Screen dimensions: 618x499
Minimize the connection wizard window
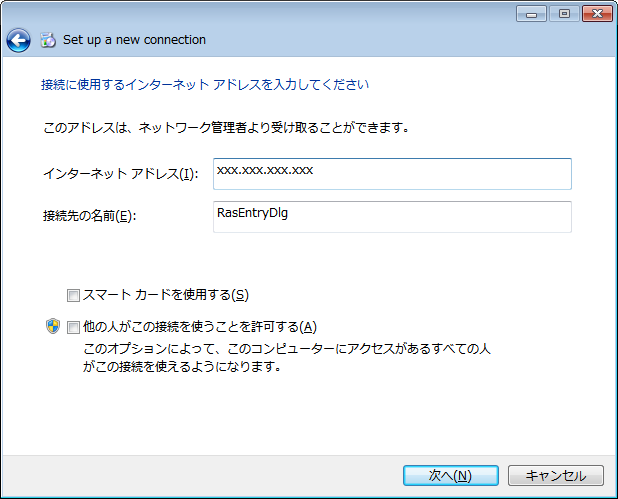pos(531,14)
